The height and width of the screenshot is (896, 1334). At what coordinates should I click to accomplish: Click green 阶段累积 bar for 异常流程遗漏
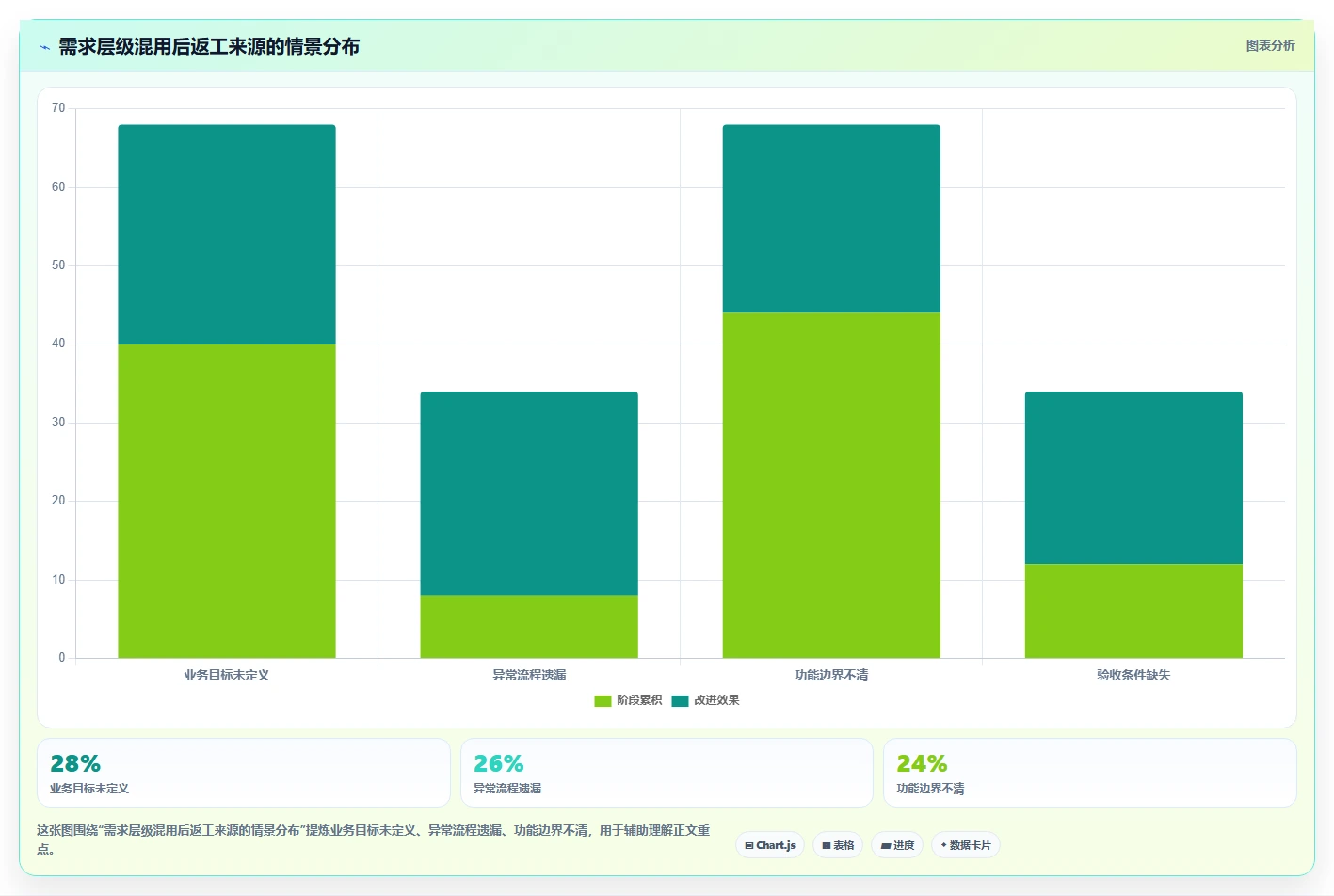click(x=529, y=626)
